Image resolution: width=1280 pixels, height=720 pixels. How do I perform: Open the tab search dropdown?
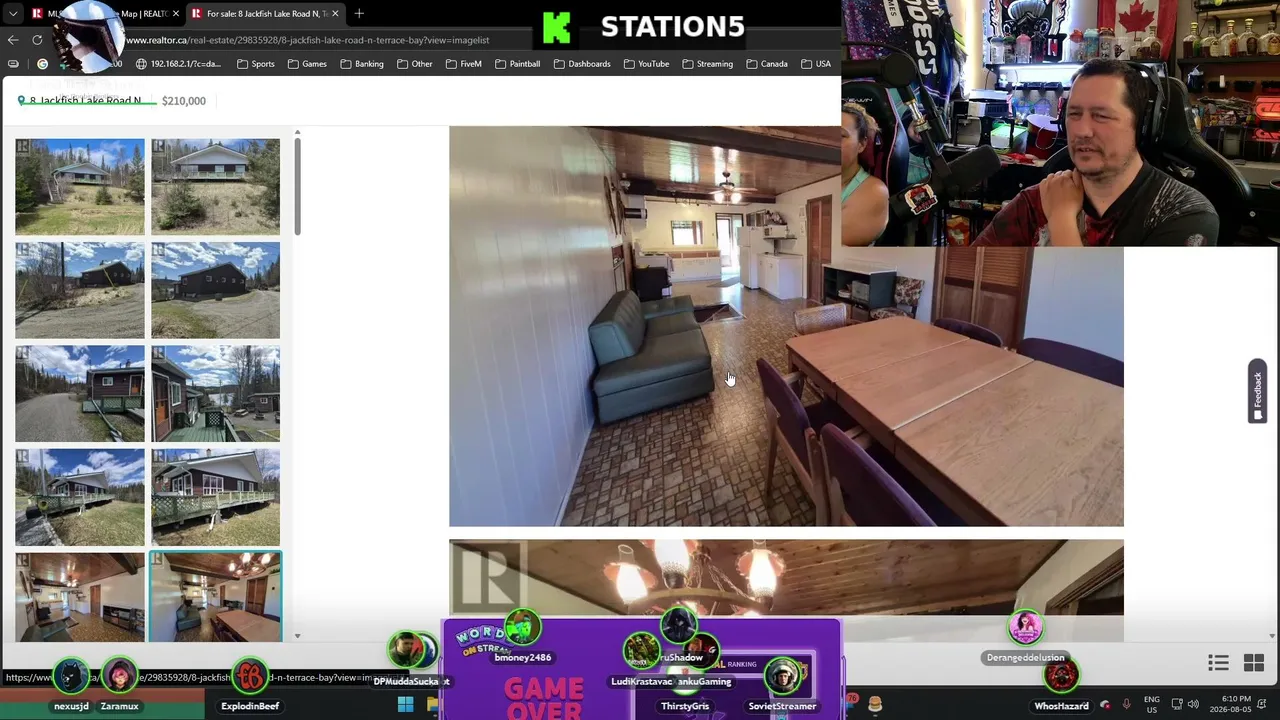pos(13,13)
